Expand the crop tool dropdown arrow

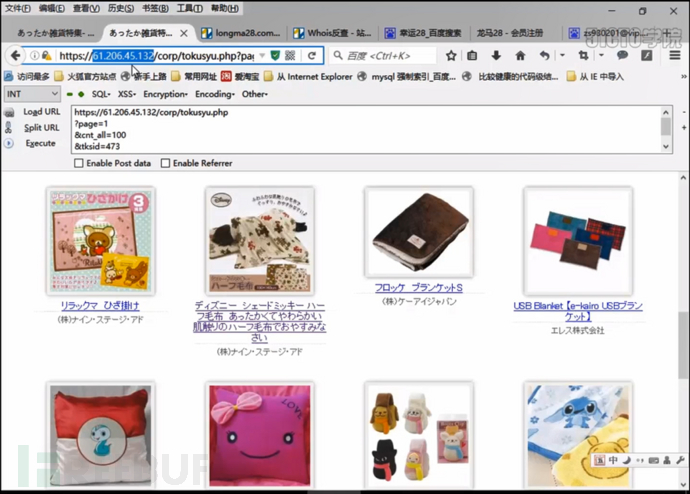tap(601, 56)
